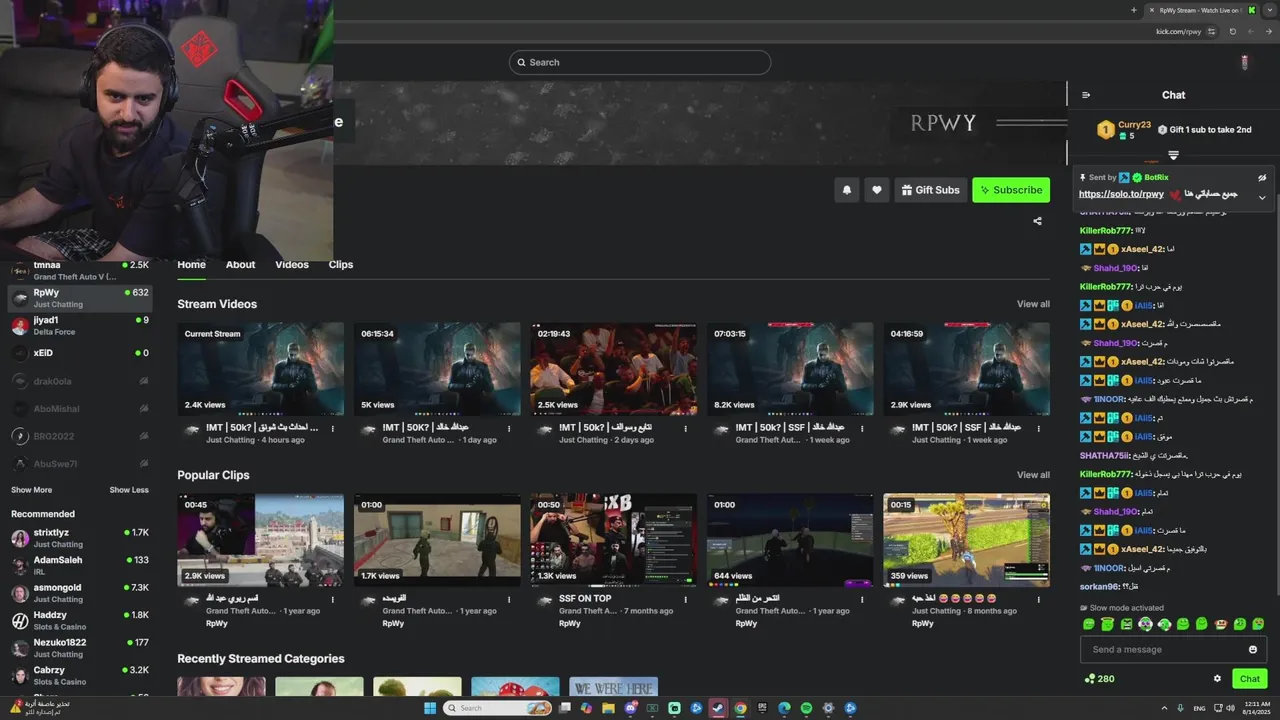Image resolution: width=1280 pixels, height=720 pixels.
Task: Open options menu for the 02:19:43 video
Action: (x=686, y=429)
